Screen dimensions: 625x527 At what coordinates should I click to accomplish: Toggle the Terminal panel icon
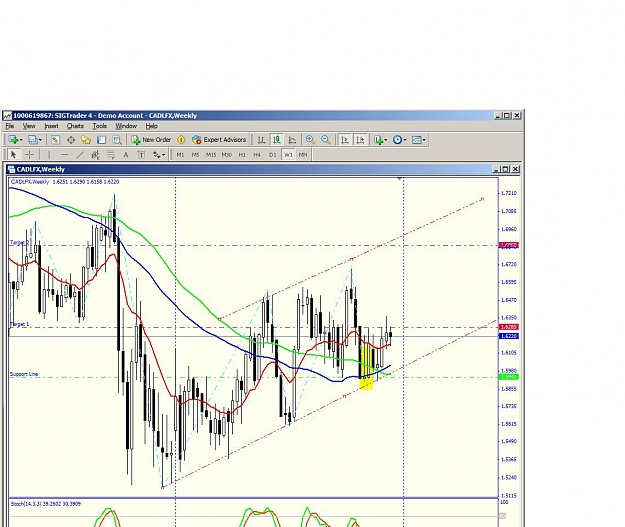[101, 140]
